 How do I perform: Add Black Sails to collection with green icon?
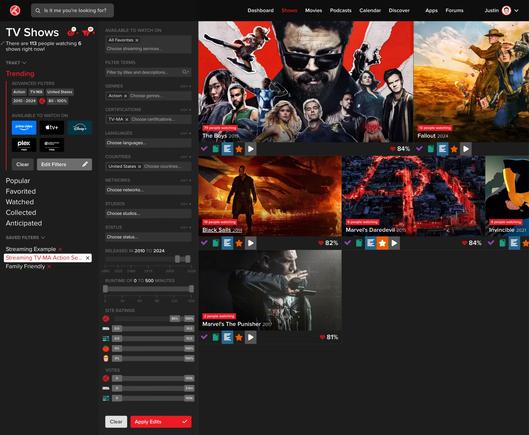[x=216, y=243]
